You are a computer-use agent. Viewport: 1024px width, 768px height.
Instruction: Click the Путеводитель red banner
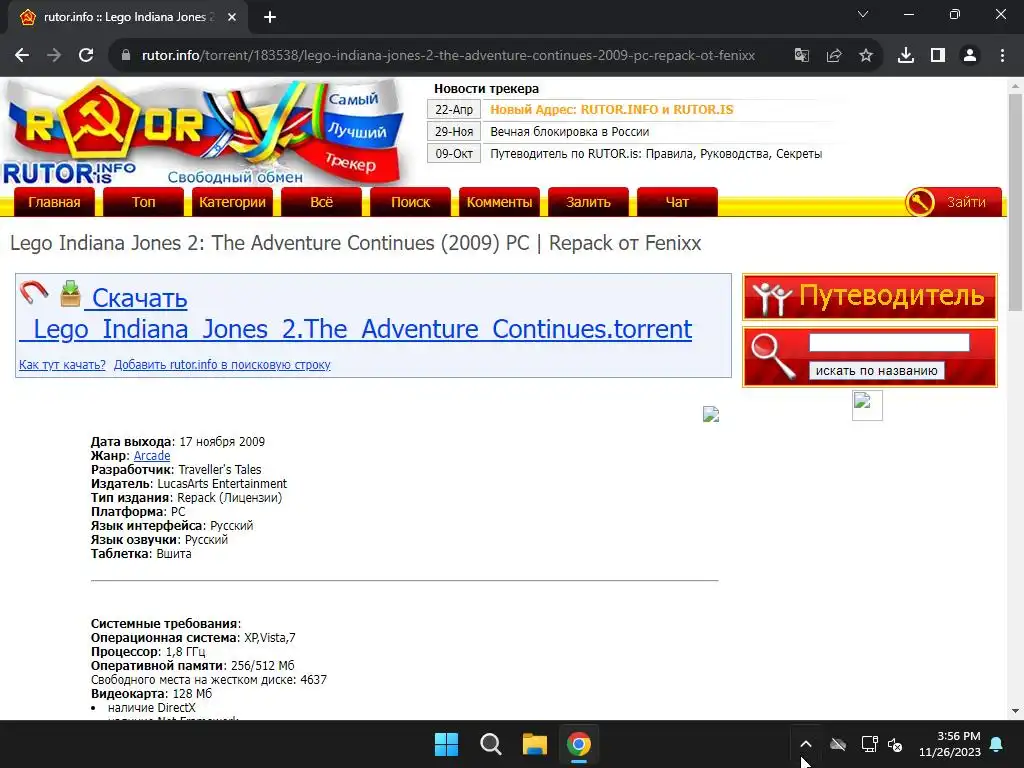click(870, 296)
